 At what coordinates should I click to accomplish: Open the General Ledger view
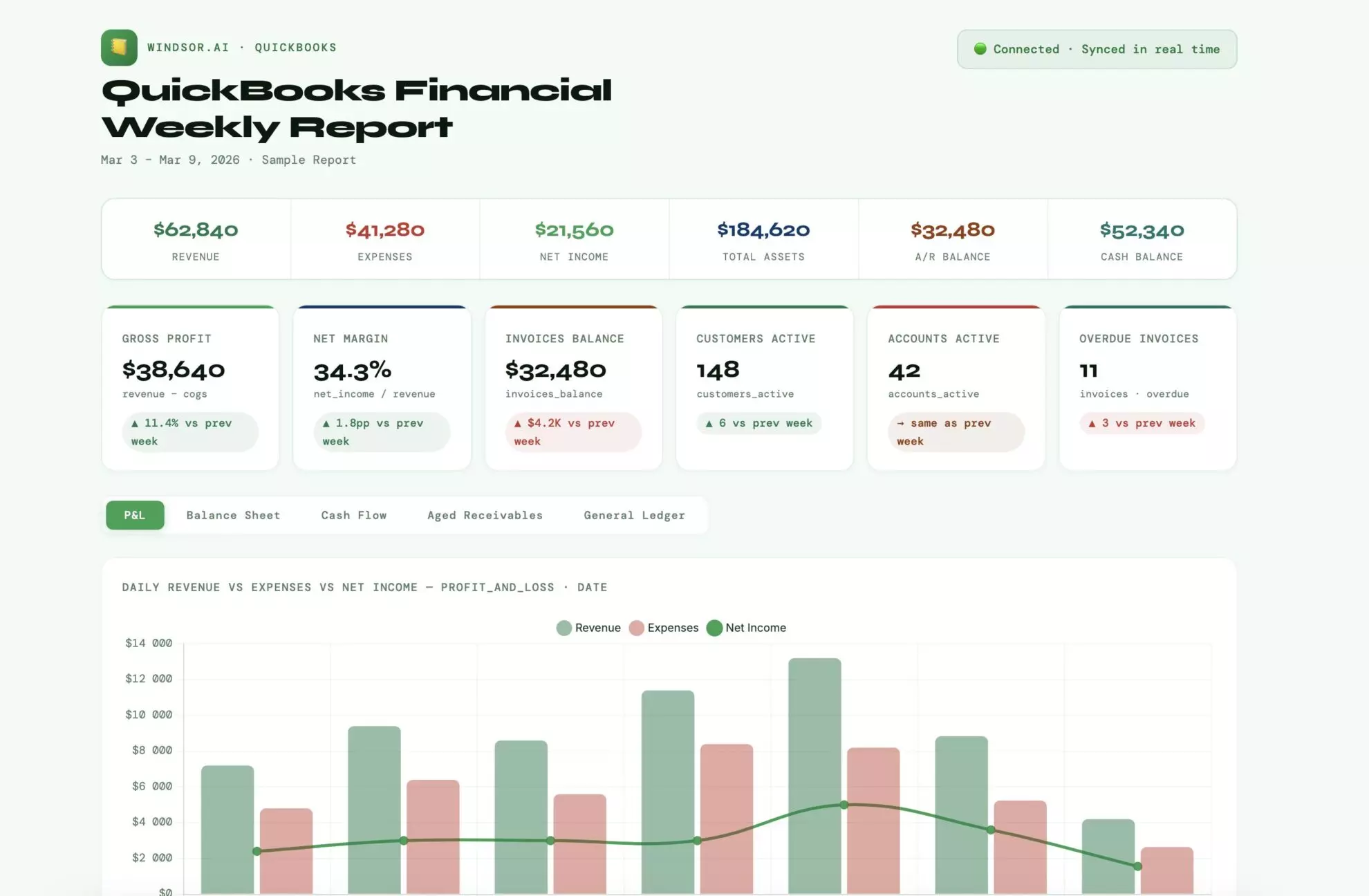(633, 515)
